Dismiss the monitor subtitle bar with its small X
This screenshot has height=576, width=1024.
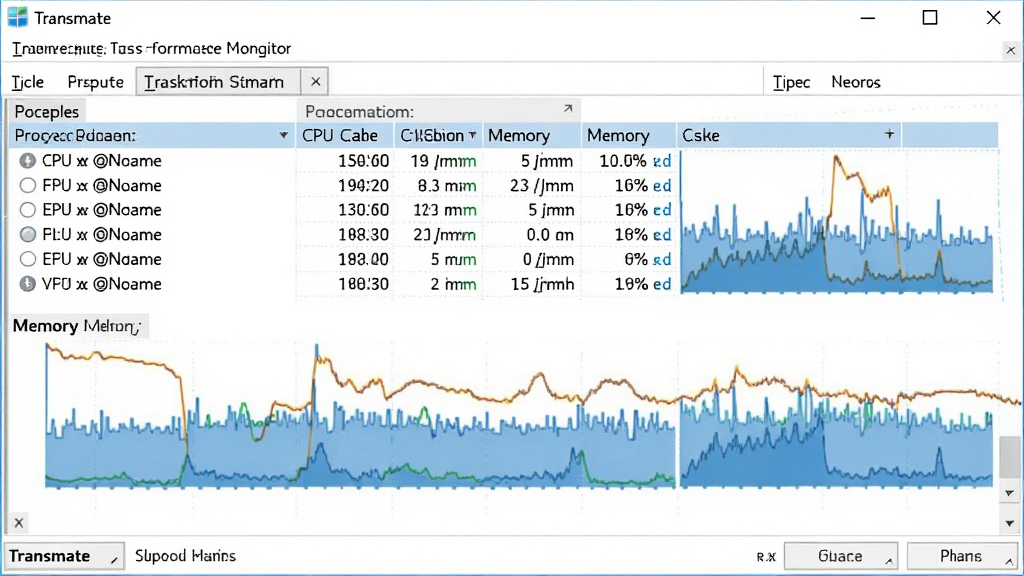click(1011, 50)
